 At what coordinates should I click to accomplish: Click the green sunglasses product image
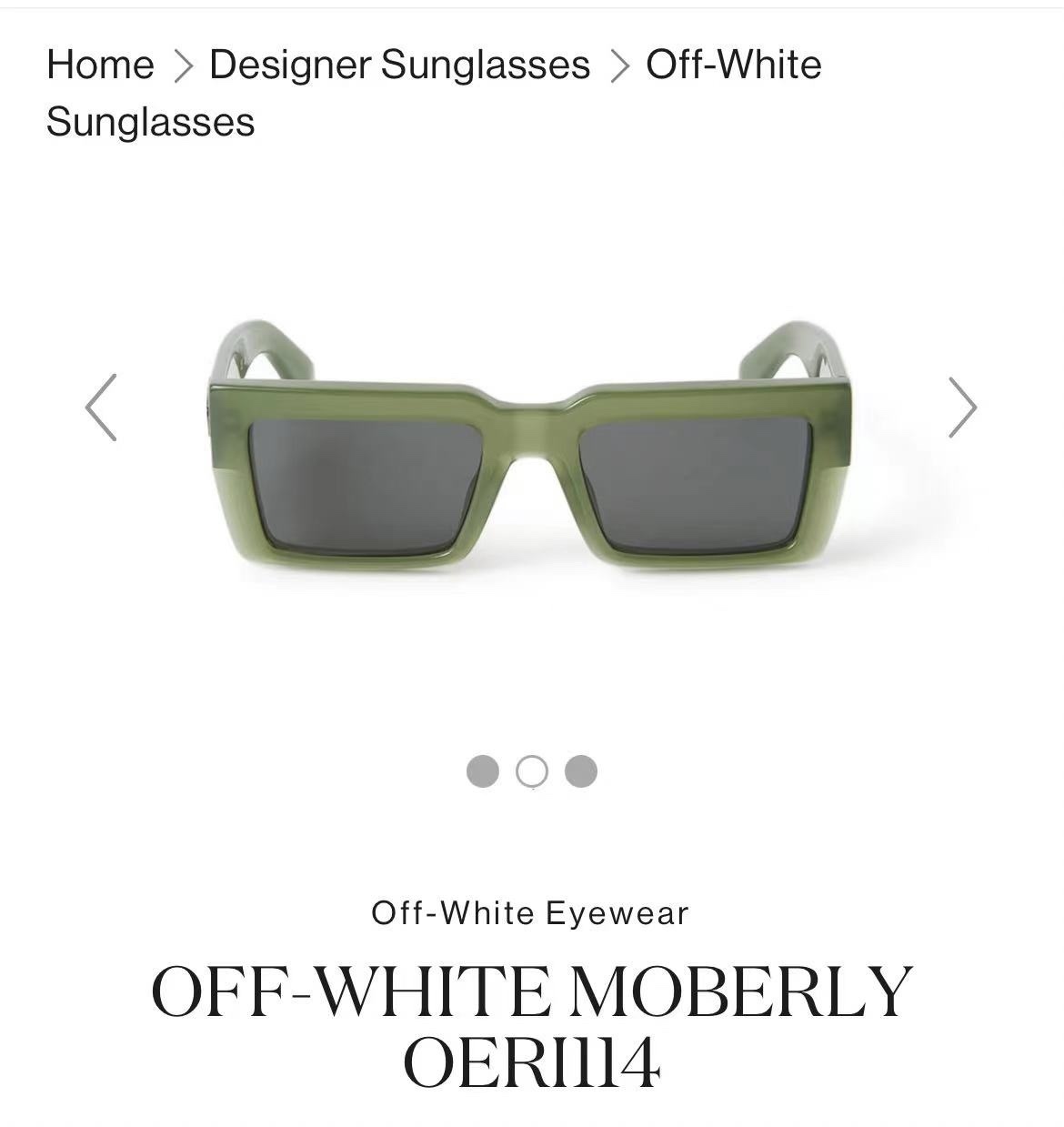[531, 446]
